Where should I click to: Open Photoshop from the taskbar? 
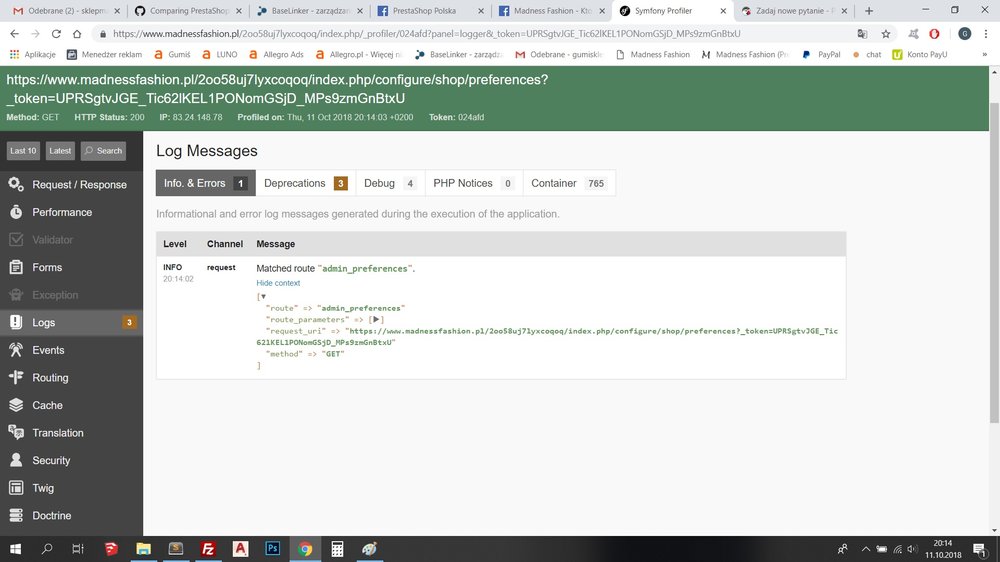tap(272, 549)
